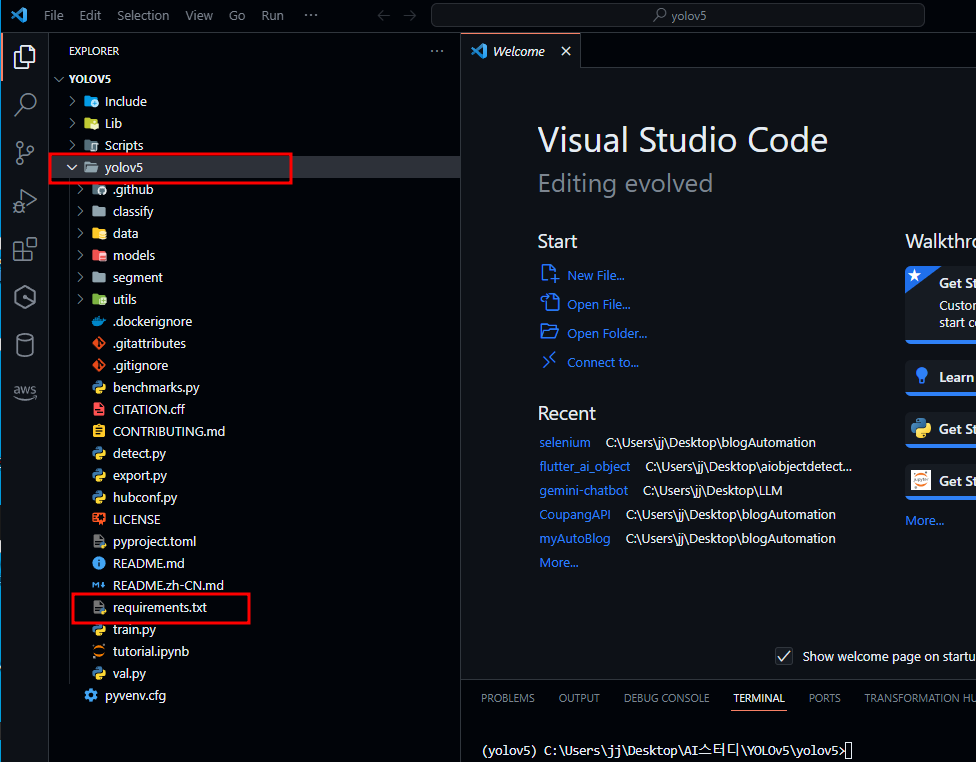Open pyvenv.cfg settings file
976x762 pixels.
135,695
